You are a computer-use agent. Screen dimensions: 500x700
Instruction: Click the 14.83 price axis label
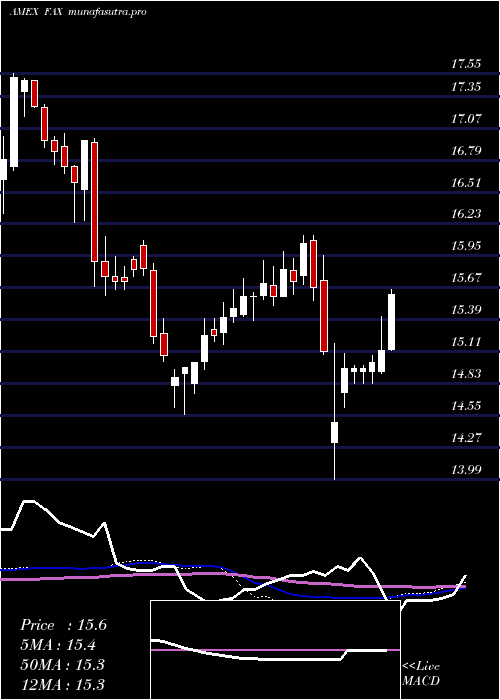(466, 374)
